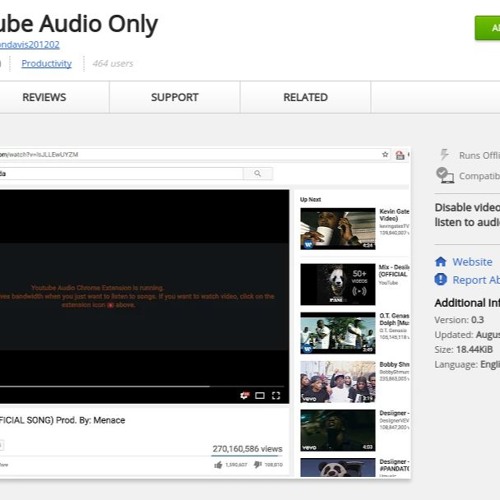Click the lightning bolt Runs Offline icon

(x=444, y=155)
